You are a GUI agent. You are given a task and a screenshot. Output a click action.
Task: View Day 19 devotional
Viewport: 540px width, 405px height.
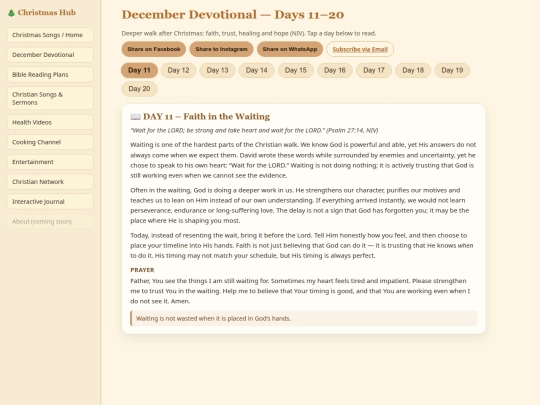point(452,70)
